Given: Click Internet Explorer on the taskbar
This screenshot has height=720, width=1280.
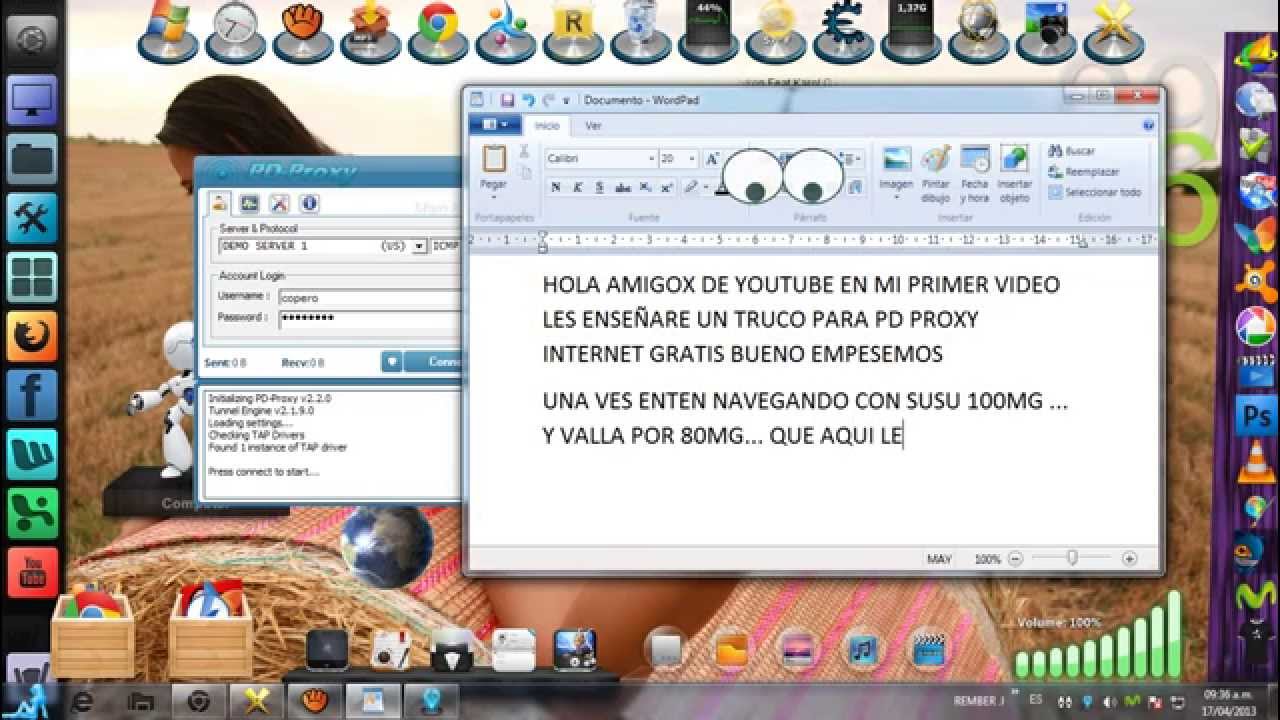Looking at the screenshot, I should pyautogui.click(x=83, y=701).
